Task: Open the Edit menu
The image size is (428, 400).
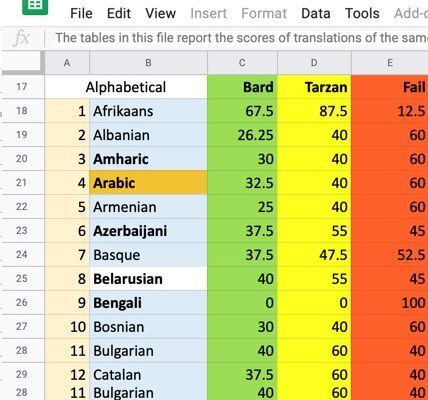Action: 119,13
